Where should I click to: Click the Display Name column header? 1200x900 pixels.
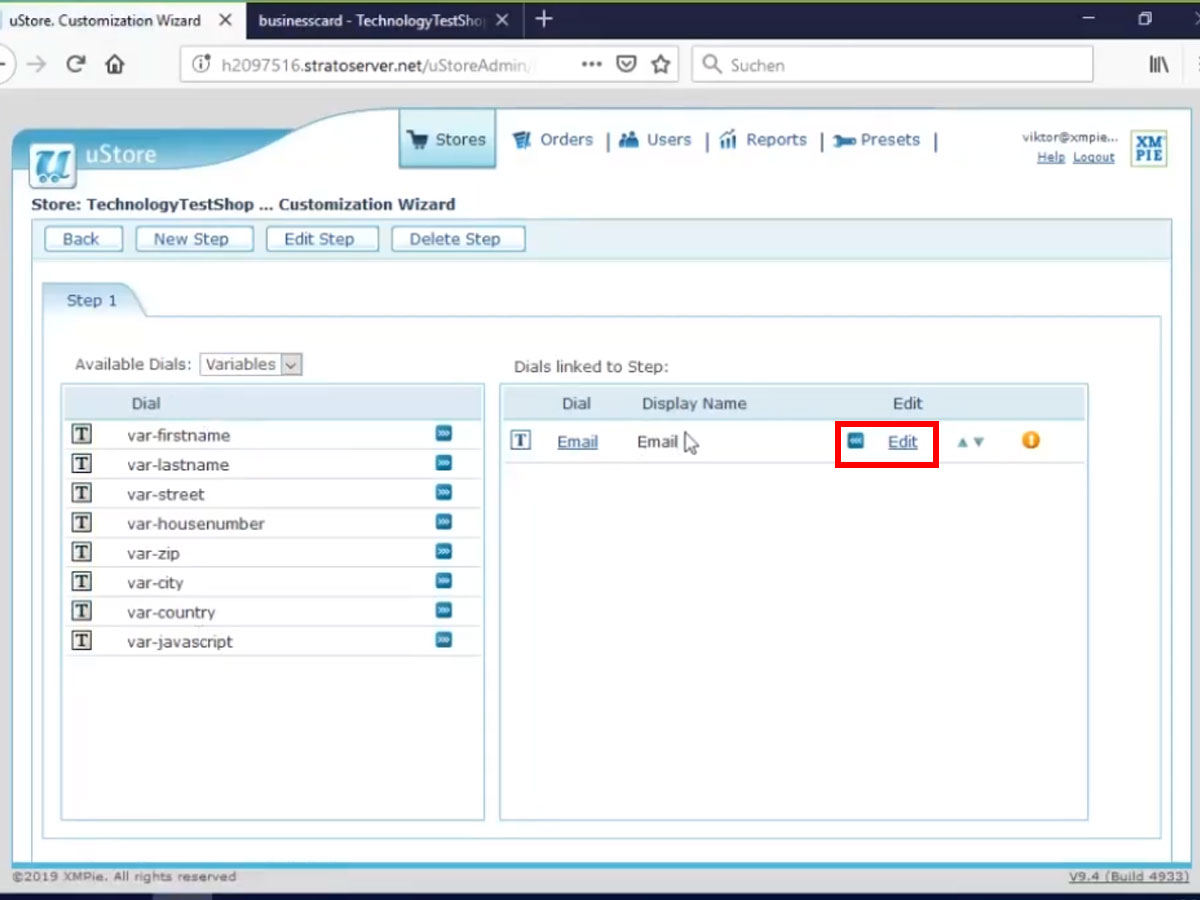(694, 404)
